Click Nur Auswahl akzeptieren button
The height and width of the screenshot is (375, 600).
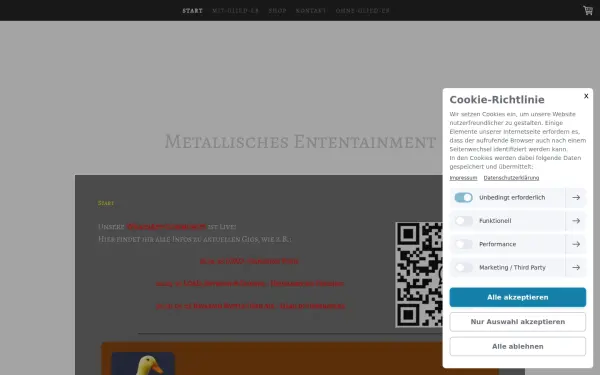(517, 322)
